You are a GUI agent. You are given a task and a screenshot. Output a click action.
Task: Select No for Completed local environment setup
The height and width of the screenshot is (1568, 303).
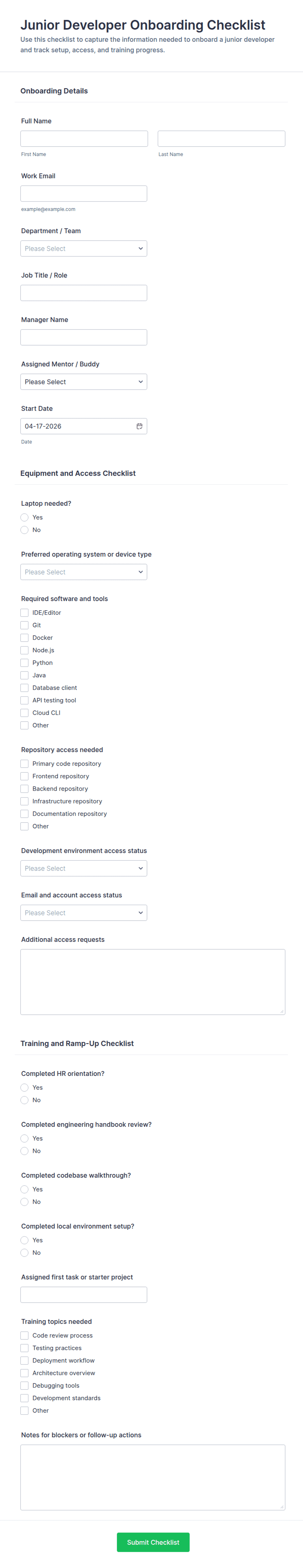[x=24, y=1252]
